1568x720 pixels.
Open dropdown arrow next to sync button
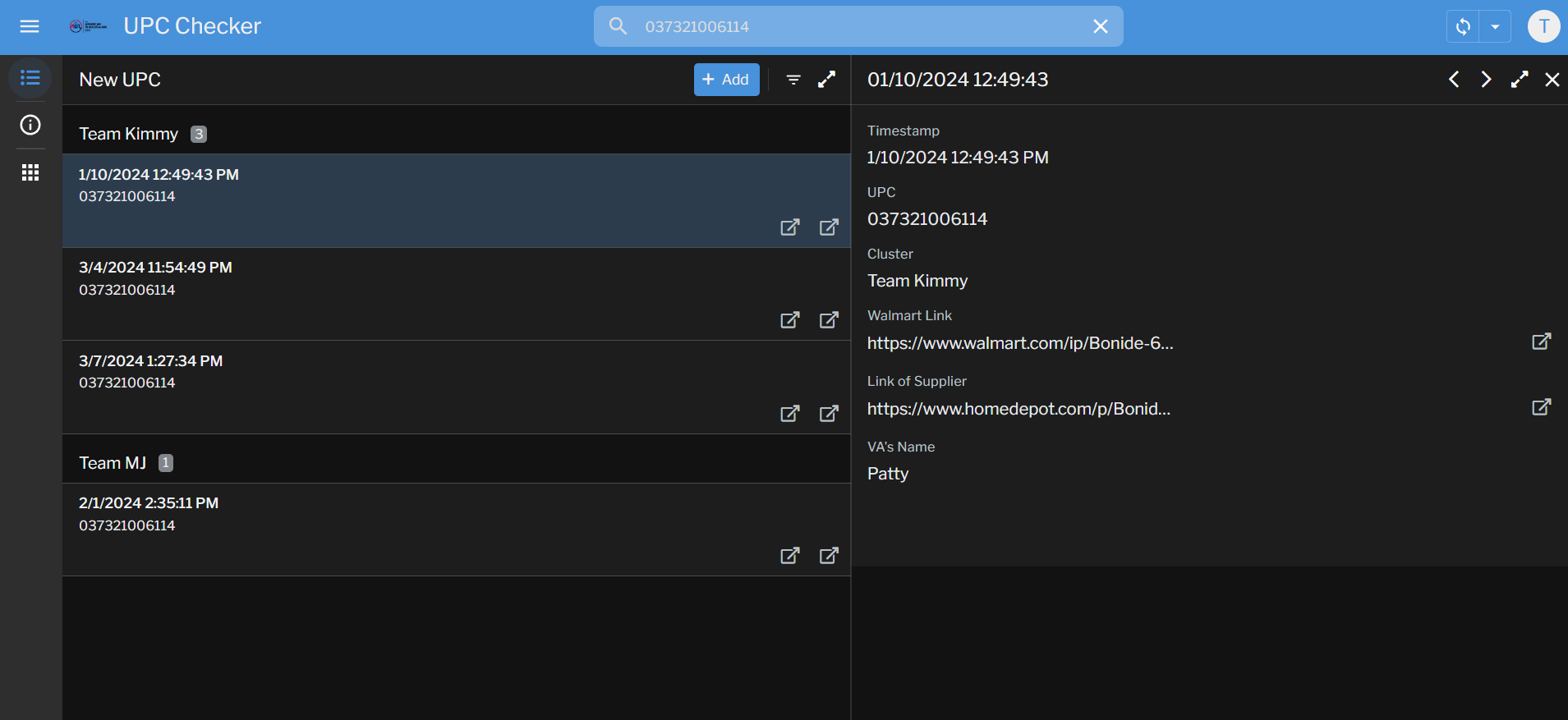pos(1495,27)
